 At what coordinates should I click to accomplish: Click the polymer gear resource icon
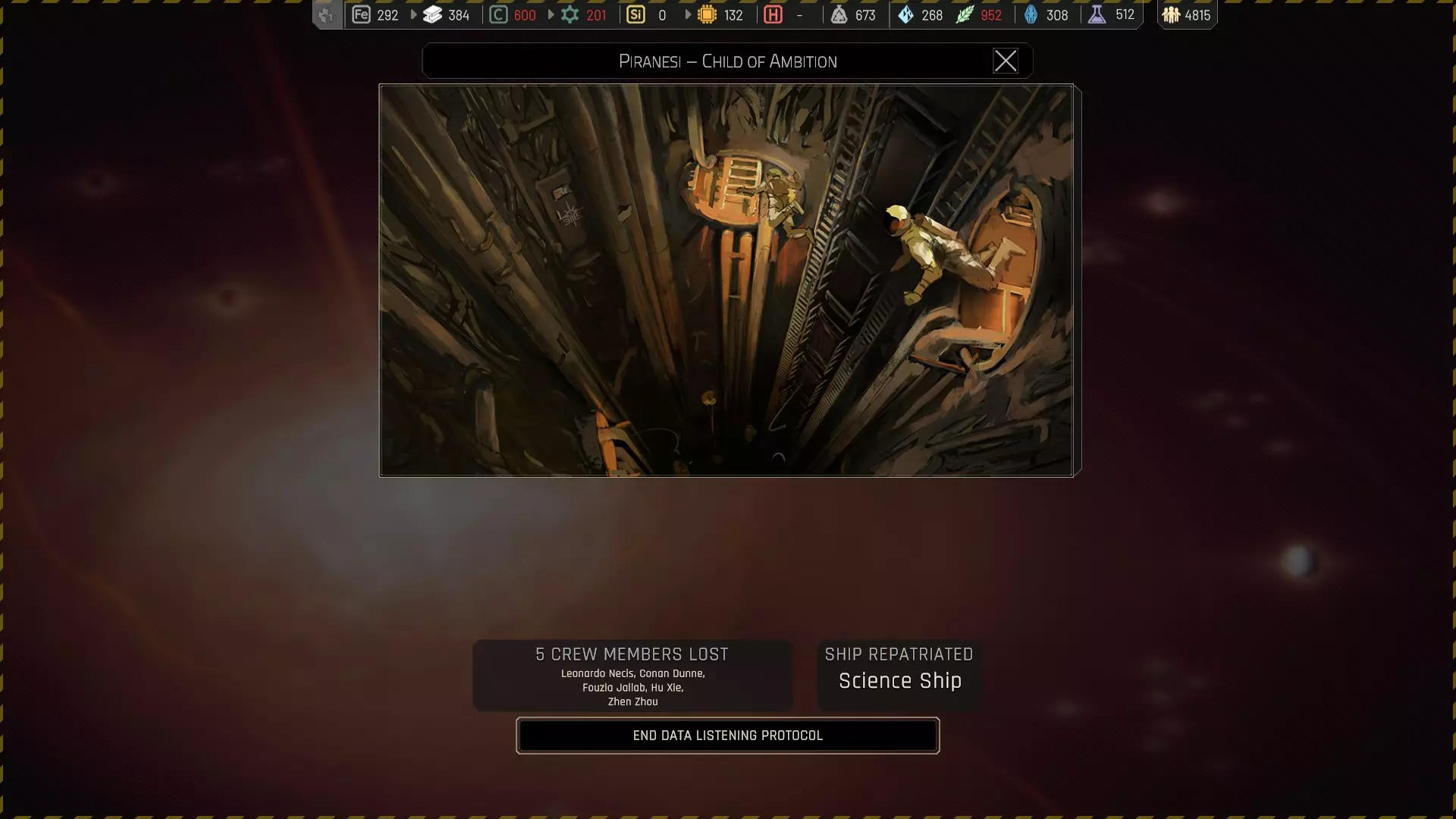(570, 14)
